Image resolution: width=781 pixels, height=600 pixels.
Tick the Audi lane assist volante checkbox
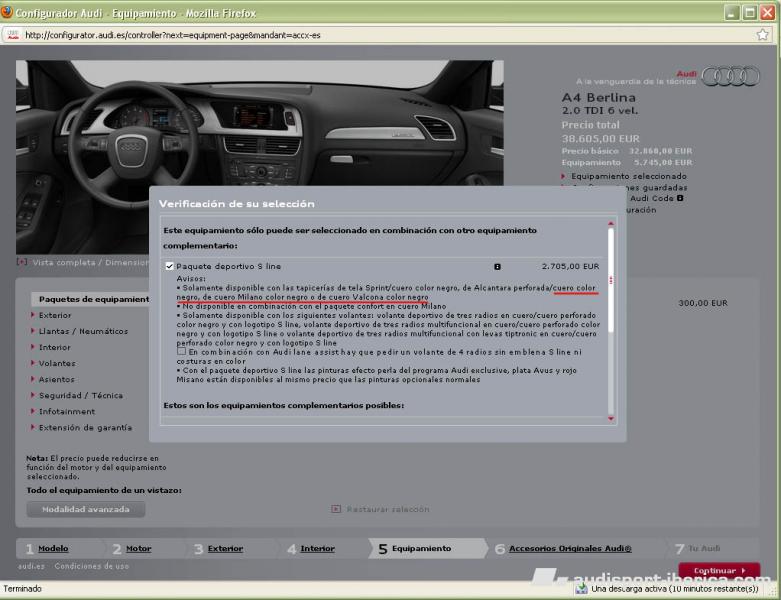click(x=181, y=352)
